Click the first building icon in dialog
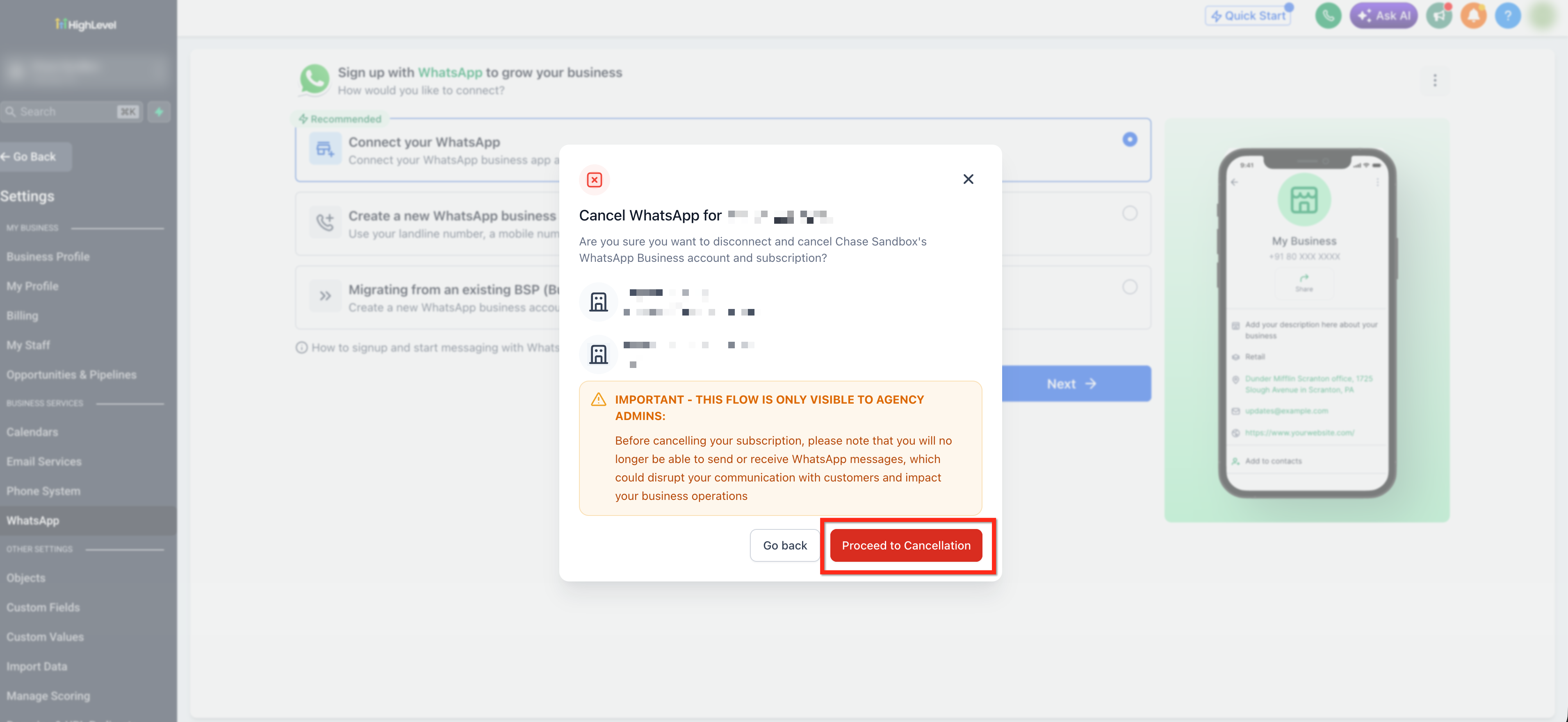This screenshot has height=722, width=1568. click(598, 302)
